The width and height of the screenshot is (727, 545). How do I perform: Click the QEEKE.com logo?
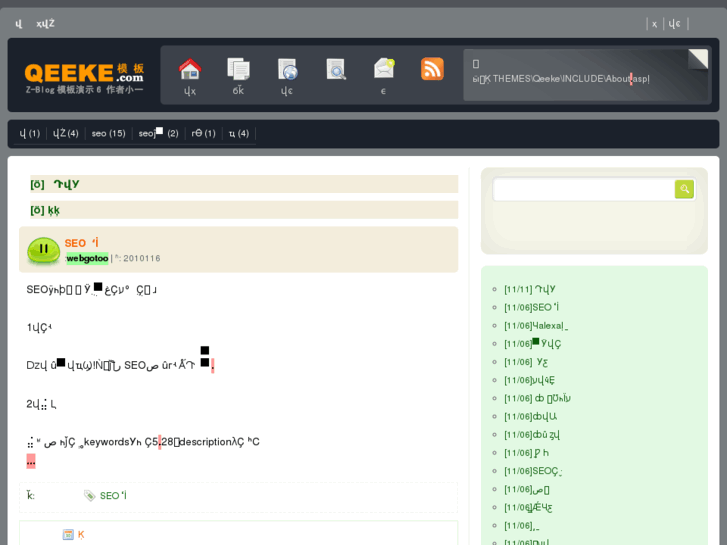pyautogui.click(x=84, y=73)
